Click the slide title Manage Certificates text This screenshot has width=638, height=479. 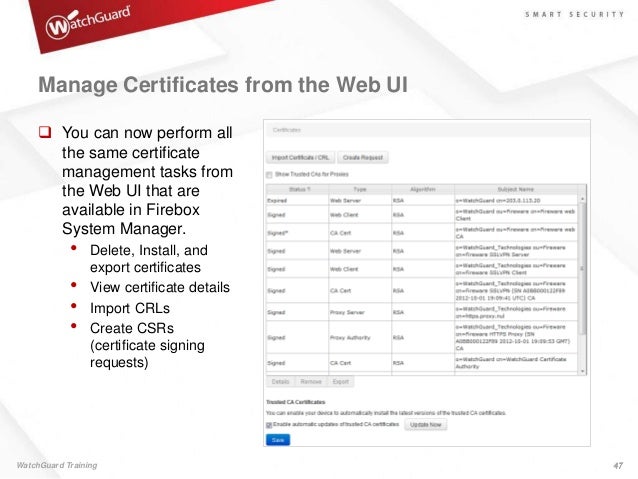pos(223,85)
